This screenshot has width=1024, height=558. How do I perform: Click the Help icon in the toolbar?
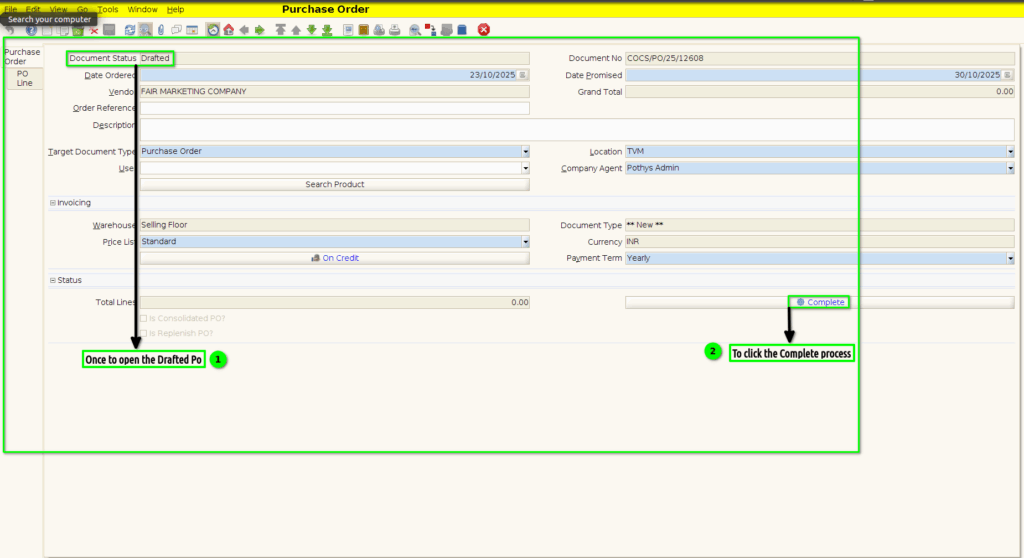coord(31,30)
